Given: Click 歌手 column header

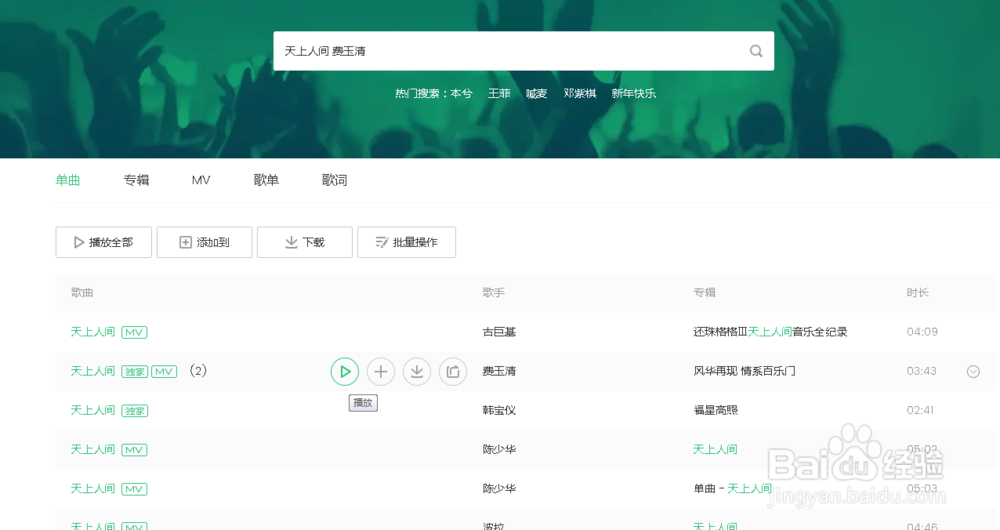Looking at the screenshot, I should [494, 293].
